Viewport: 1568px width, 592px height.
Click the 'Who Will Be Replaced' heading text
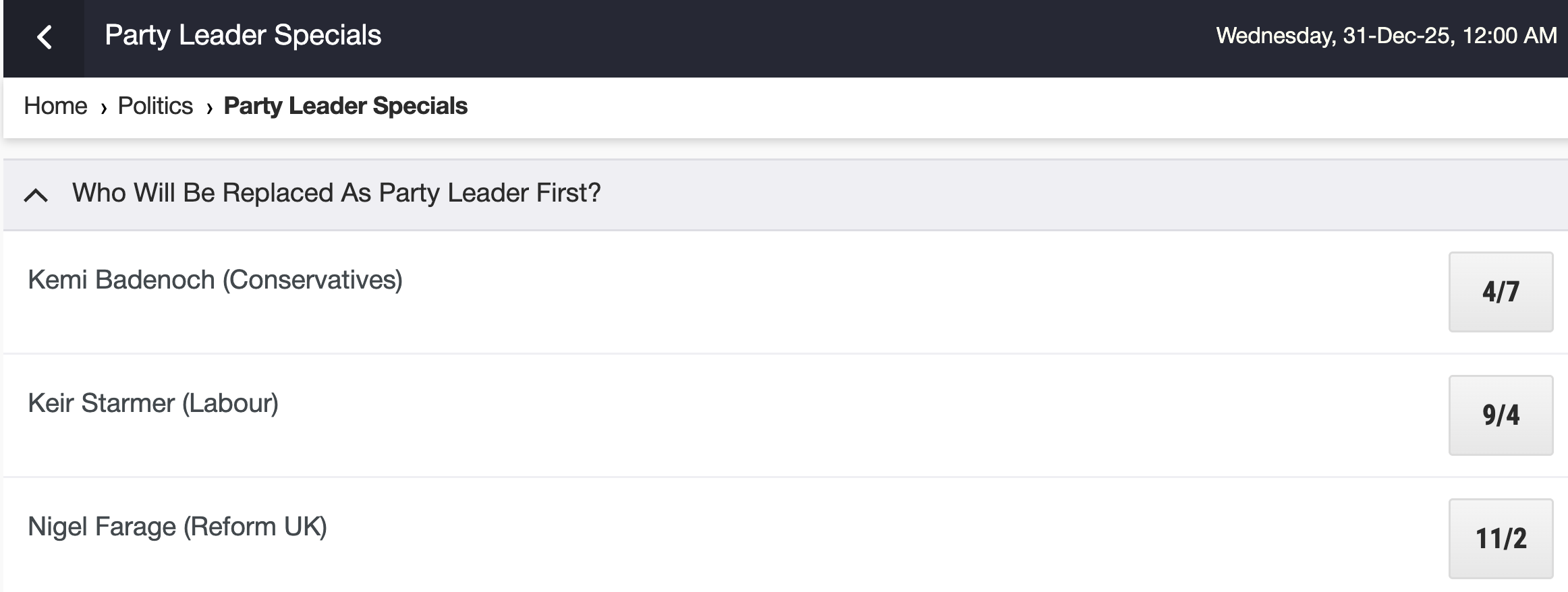click(336, 194)
